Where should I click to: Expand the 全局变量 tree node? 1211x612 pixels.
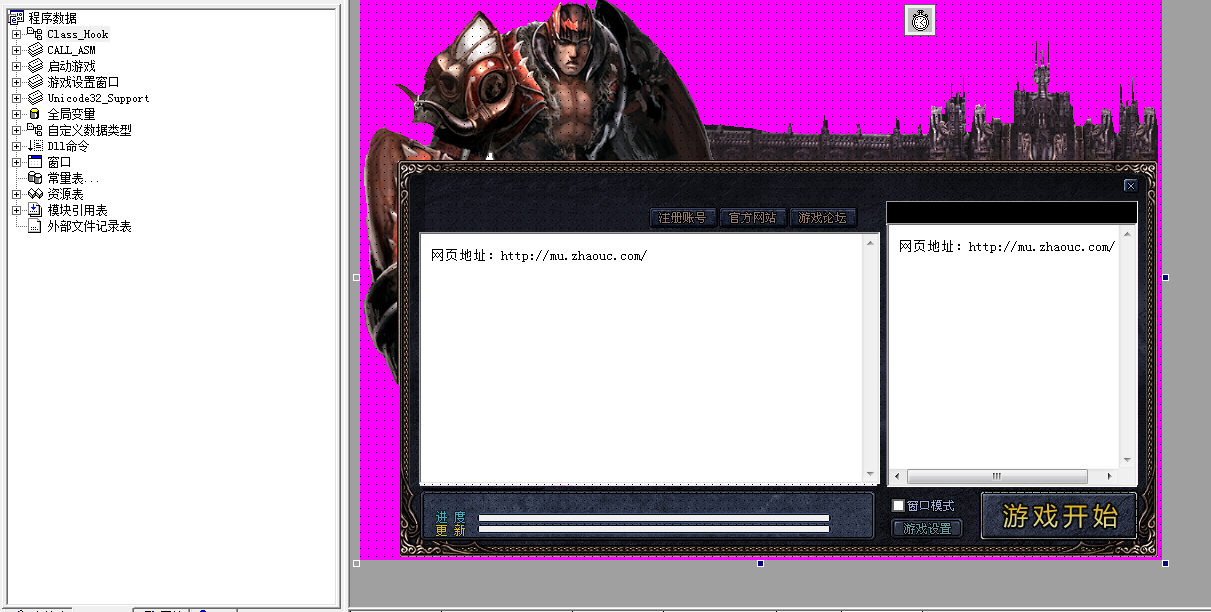[x=16, y=114]
